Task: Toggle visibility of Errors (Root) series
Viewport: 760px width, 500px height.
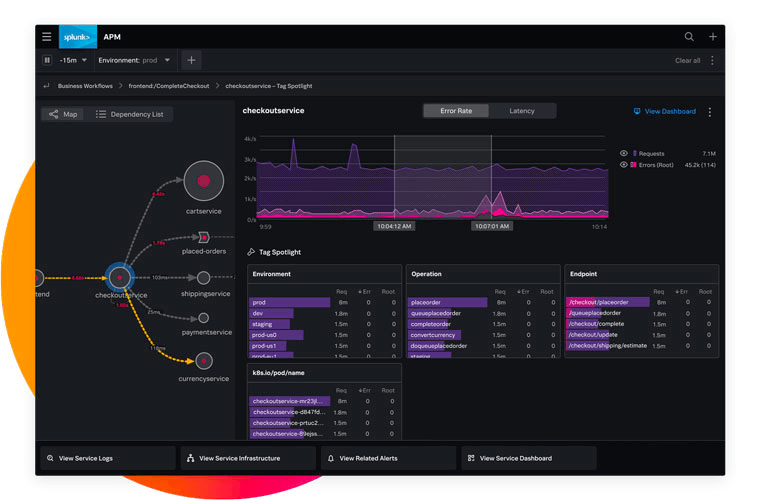Action: [x=624, y=165]
